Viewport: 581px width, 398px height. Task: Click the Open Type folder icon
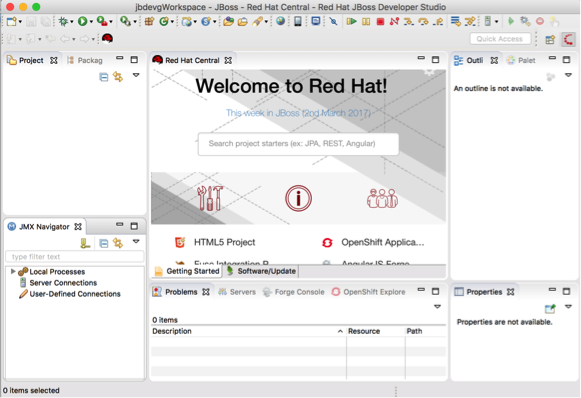coord(228,21)
